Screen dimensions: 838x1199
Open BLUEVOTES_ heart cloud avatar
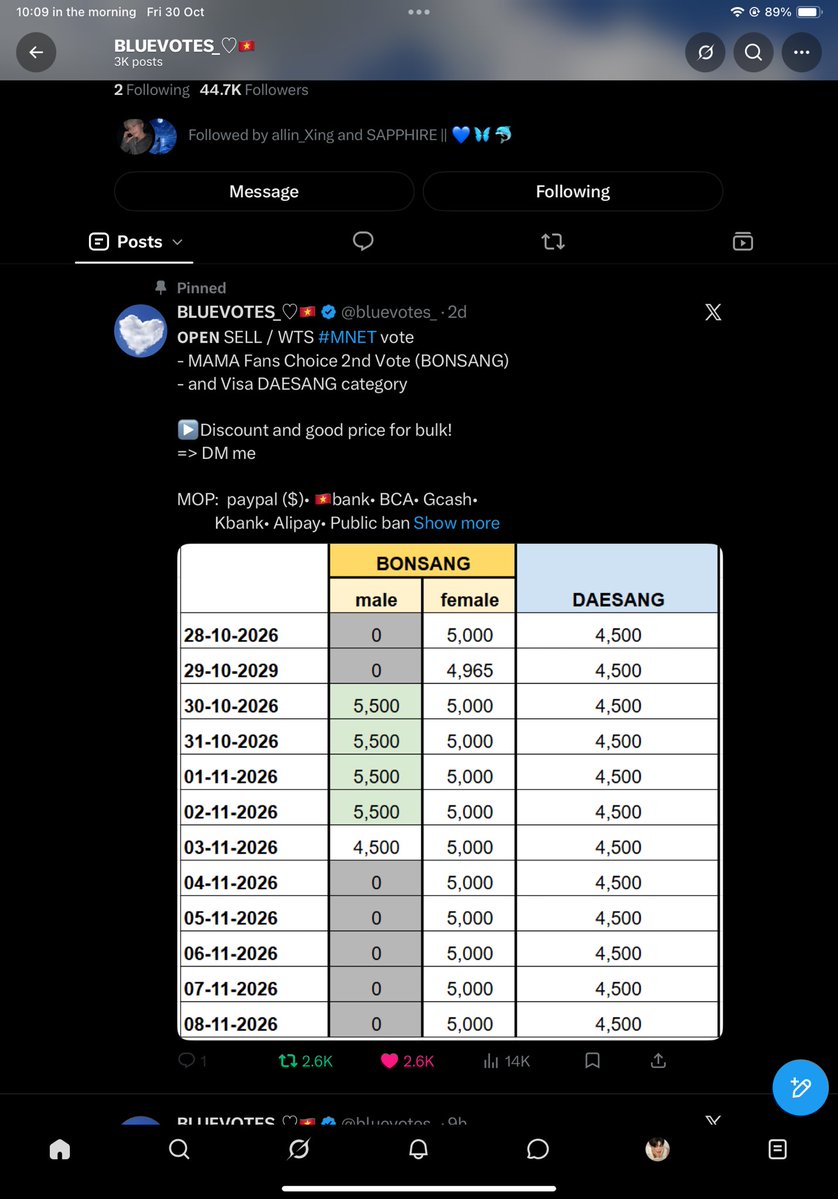[141, 331]
